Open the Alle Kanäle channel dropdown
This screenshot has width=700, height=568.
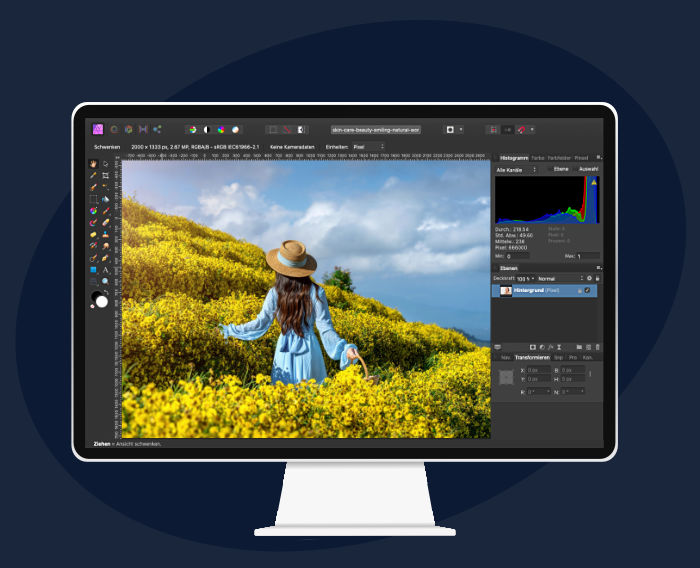pyautogui.click(x=516, y=170)
